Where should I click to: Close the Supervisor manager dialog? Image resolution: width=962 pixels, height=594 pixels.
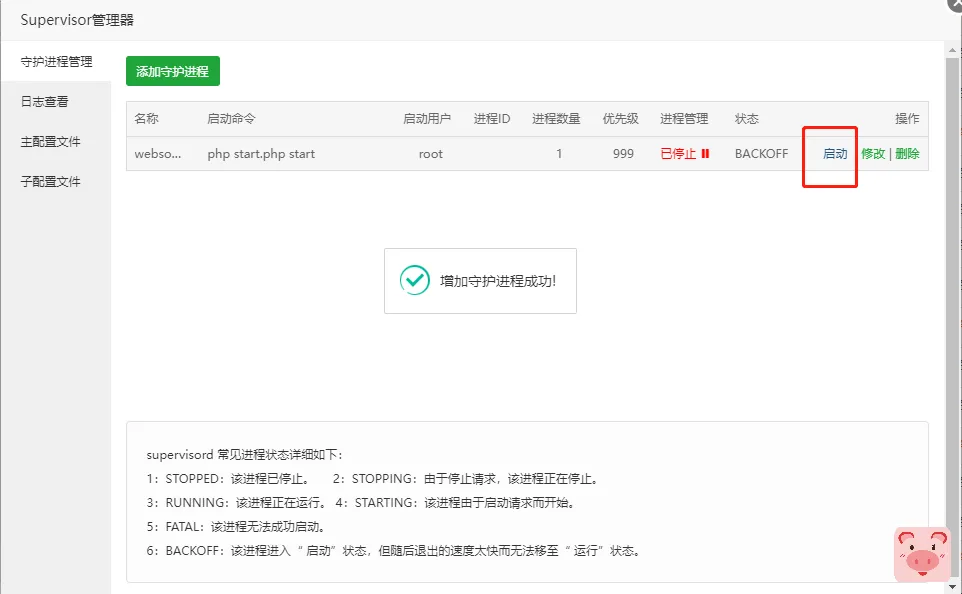(x=956, y=4)
